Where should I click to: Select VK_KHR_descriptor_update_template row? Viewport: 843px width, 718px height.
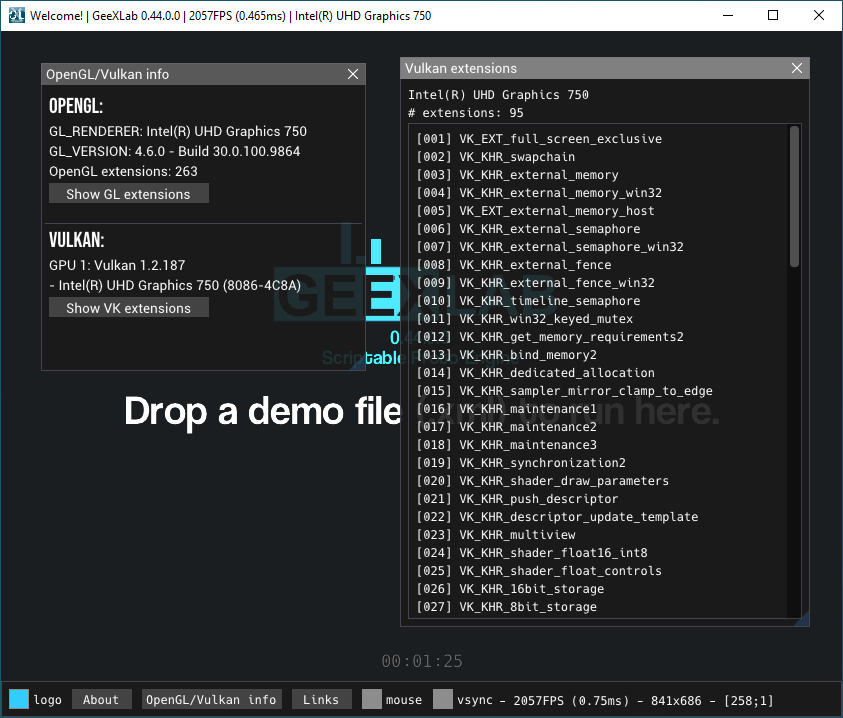click(x=558, y=517)
